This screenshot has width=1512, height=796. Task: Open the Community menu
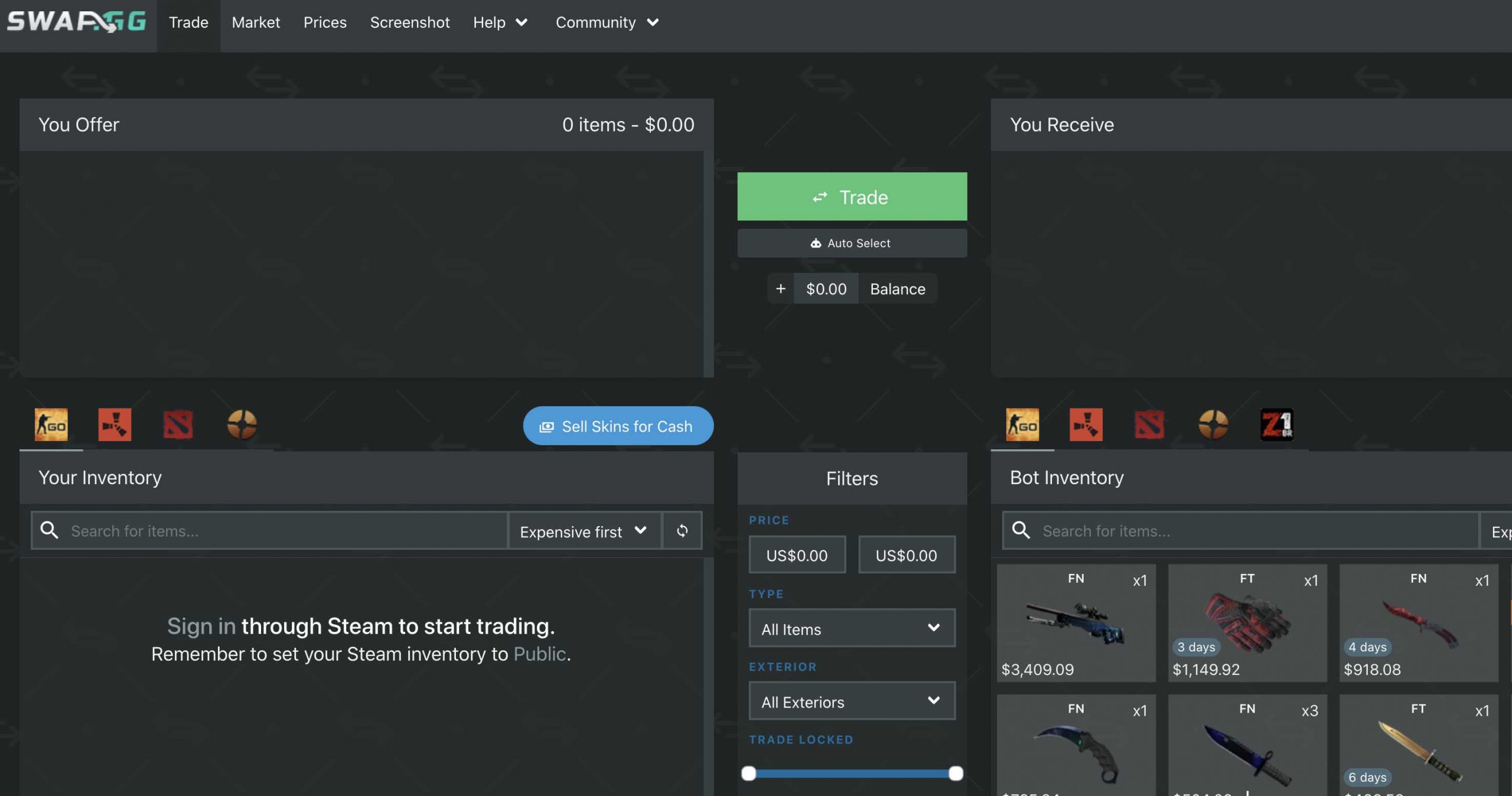[x=607, y=22]
